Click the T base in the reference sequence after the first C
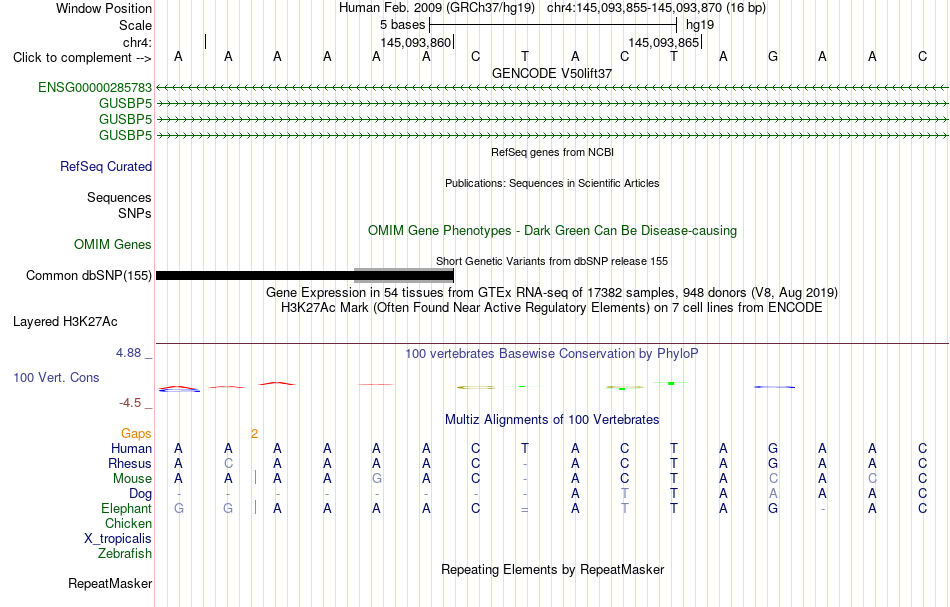950x607 pixels. point(525,57)
